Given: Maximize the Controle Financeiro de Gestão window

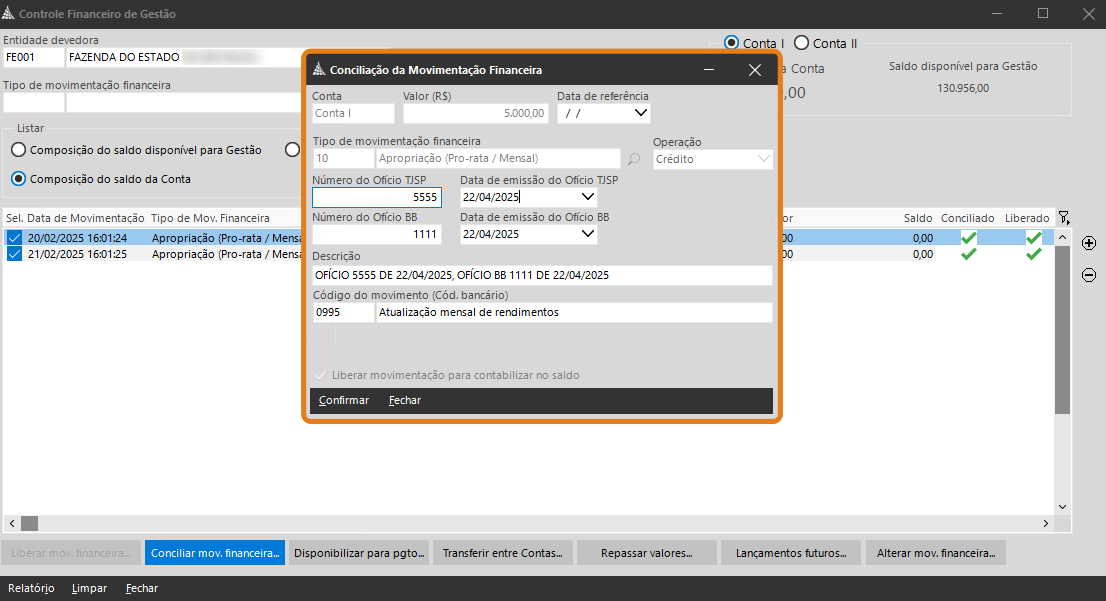Looking at the screenshot, I should click(x=1043, y=13).
